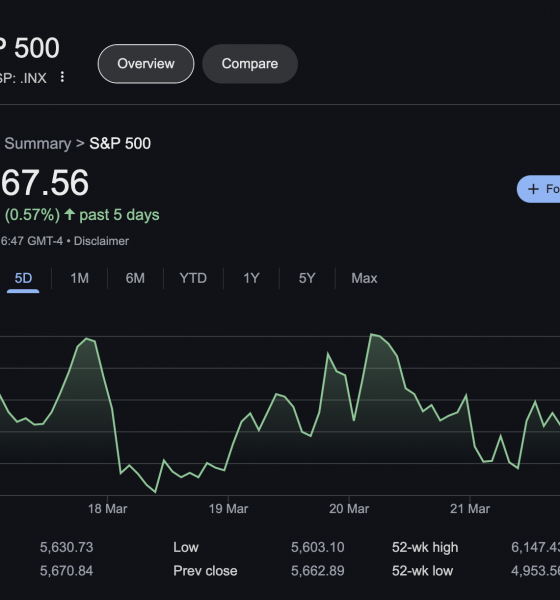Click the (0.57%) past 5 days text

(x=82, y=215)
